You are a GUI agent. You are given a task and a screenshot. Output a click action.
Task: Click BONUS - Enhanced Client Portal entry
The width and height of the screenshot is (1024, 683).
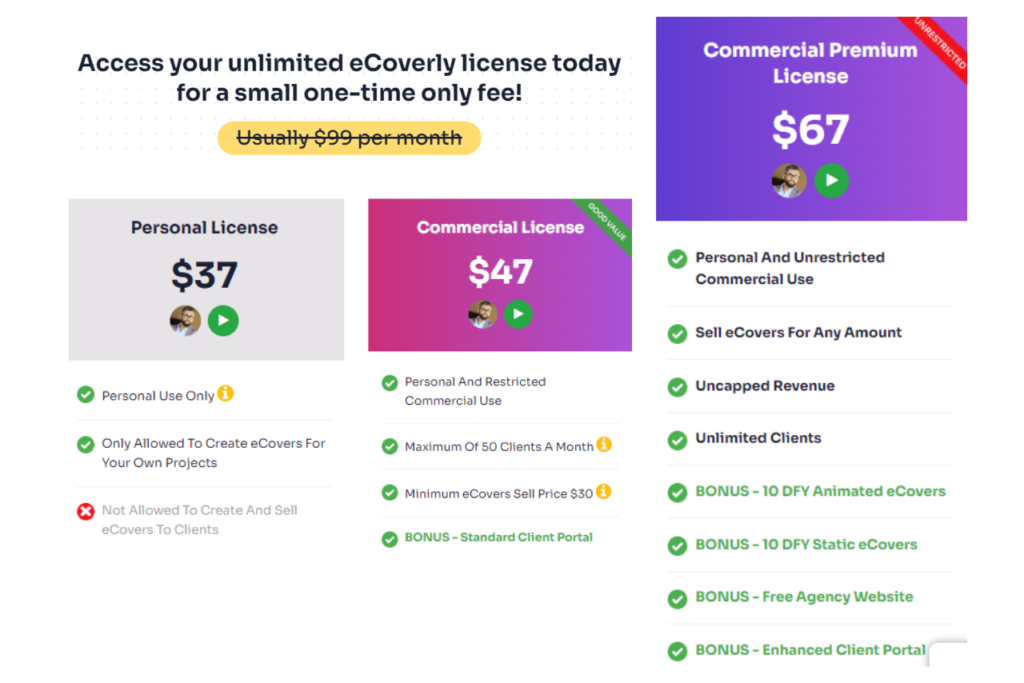[810, 649]
